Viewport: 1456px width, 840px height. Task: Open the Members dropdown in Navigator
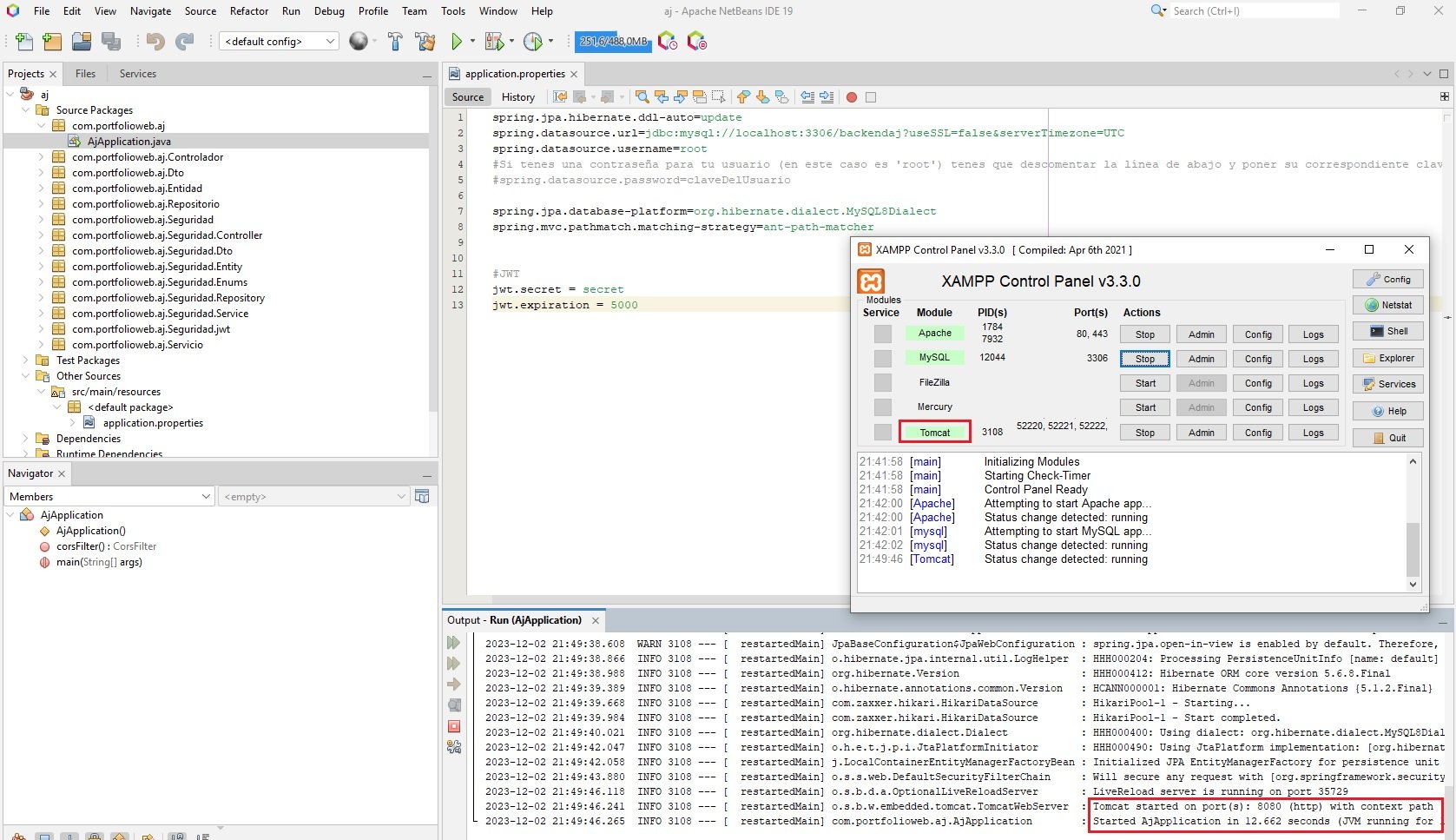(x=109, y=496)
